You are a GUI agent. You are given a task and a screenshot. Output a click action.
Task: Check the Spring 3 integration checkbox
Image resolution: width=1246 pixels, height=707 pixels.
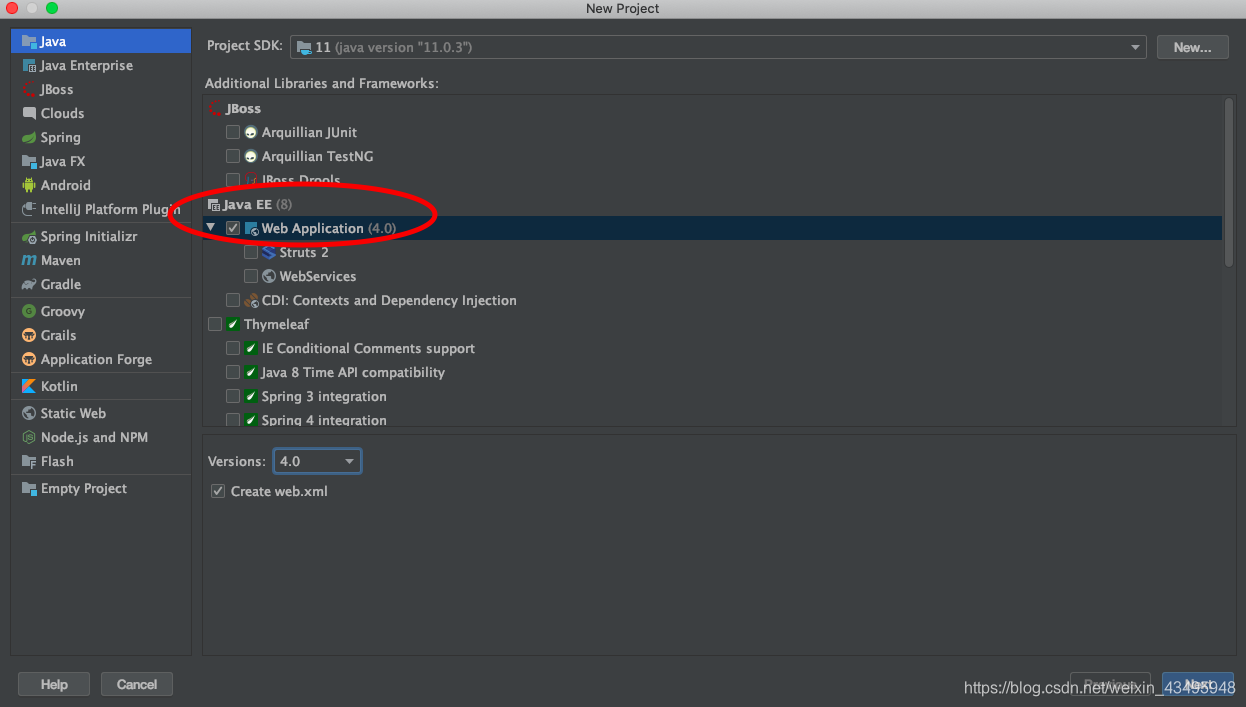point(233,397)
